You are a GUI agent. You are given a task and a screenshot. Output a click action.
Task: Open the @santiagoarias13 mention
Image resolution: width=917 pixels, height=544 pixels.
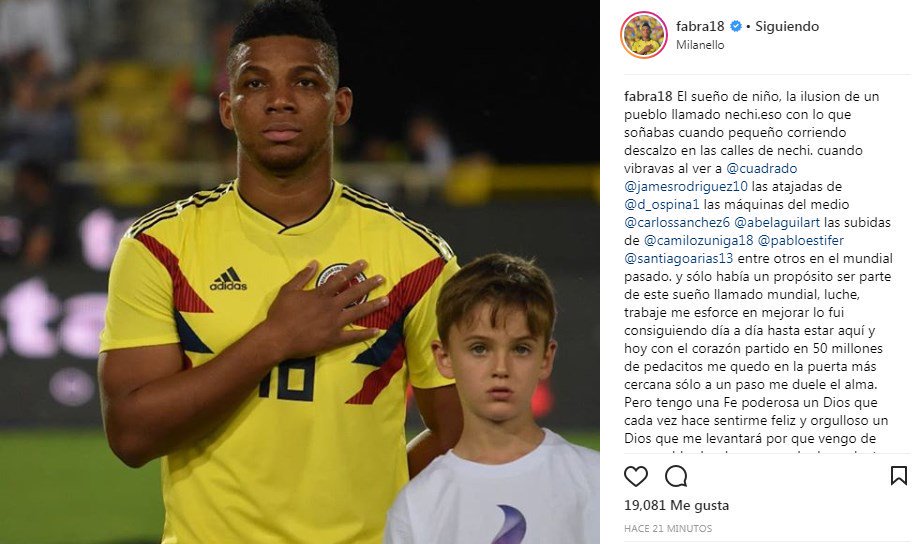(678, 259)
